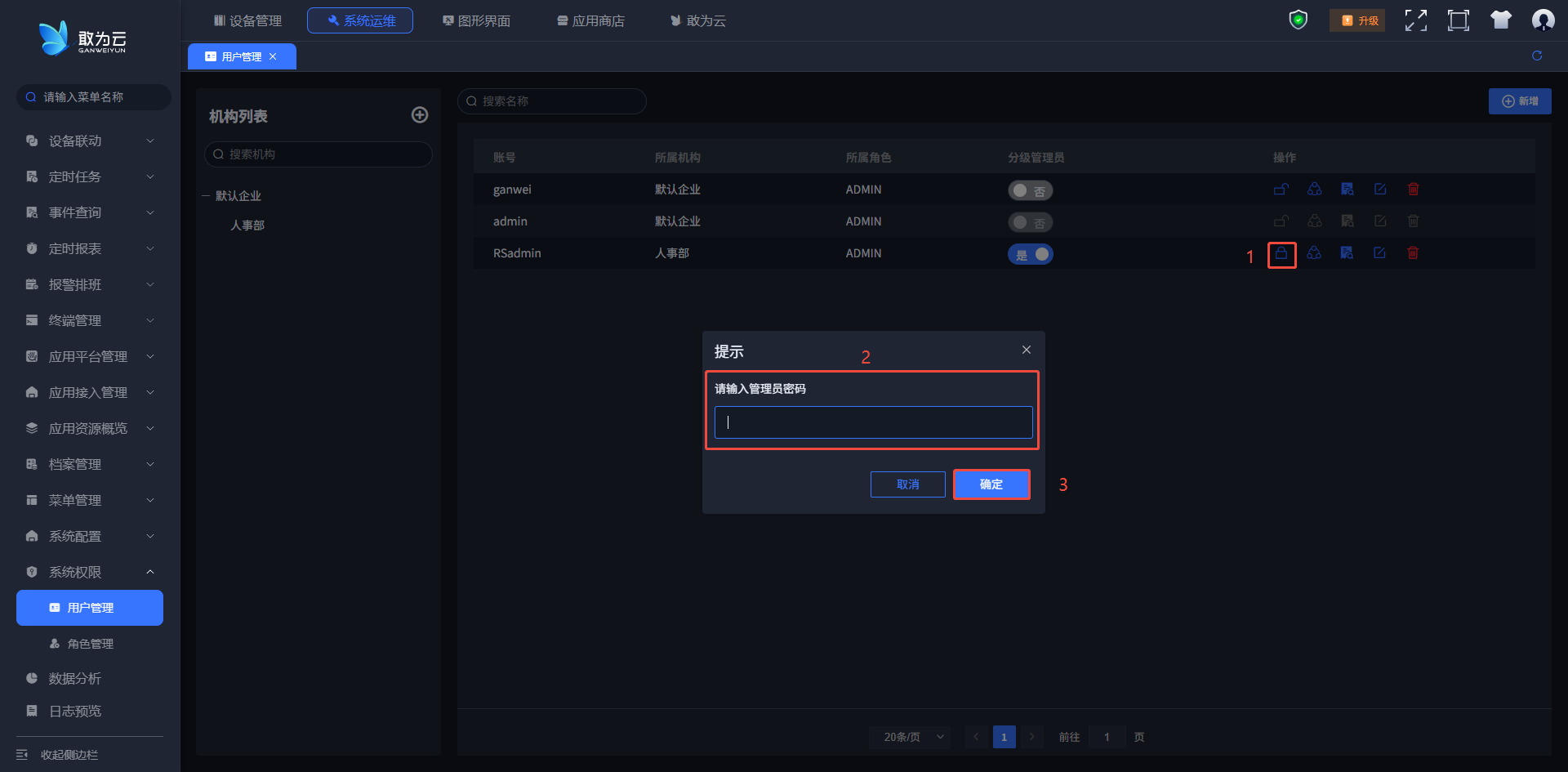
Task: Disable 分级管理员 switch for RSadmin
Action: pyautogui.click(x=1030, y=254)
